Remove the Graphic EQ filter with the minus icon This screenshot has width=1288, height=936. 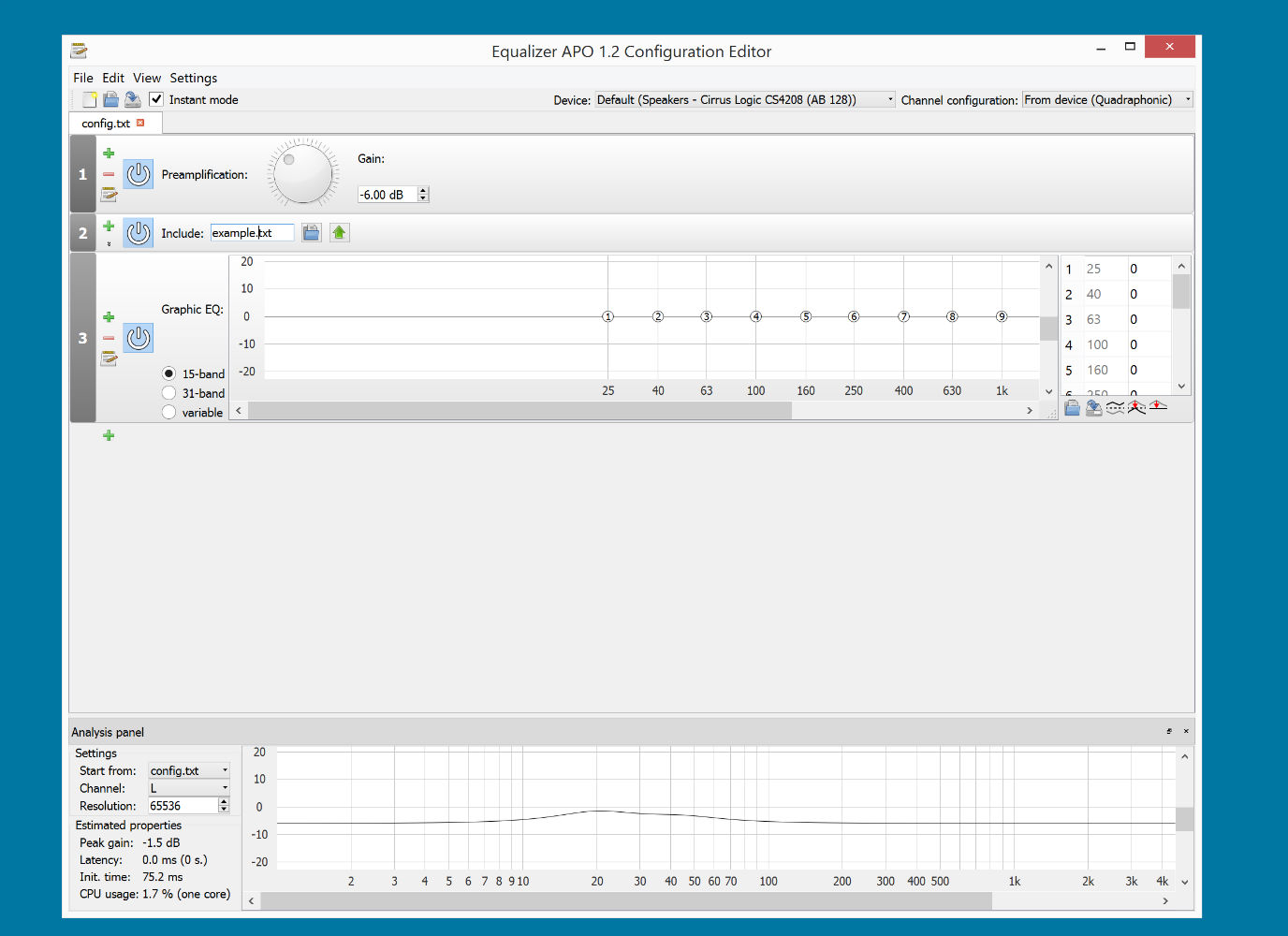click(109, 338)
